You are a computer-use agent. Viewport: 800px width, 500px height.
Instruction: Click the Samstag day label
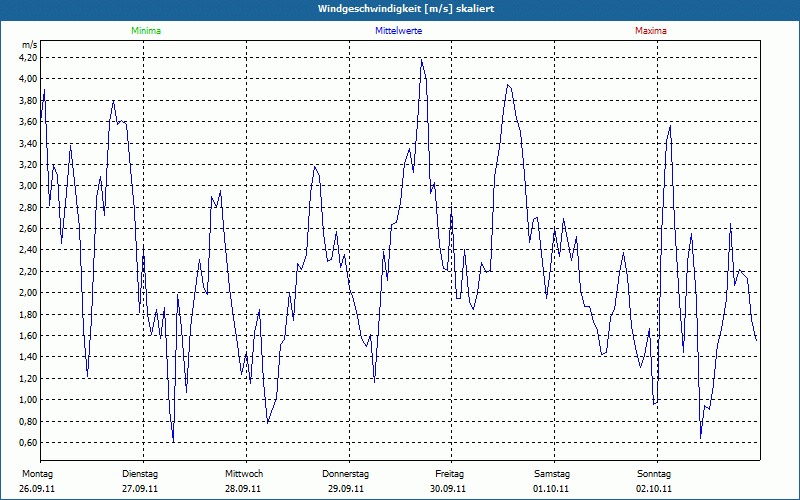coord(552,474)
